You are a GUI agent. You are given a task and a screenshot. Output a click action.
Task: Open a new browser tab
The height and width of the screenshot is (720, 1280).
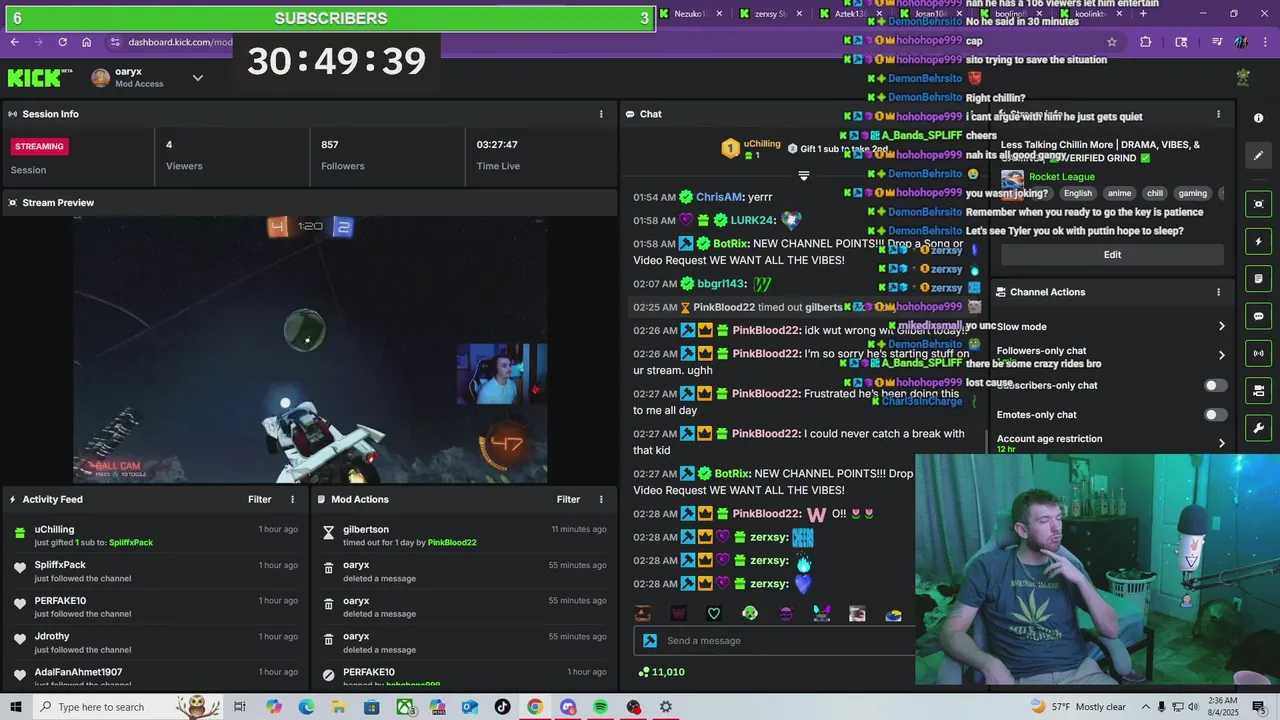point(1143,14)
